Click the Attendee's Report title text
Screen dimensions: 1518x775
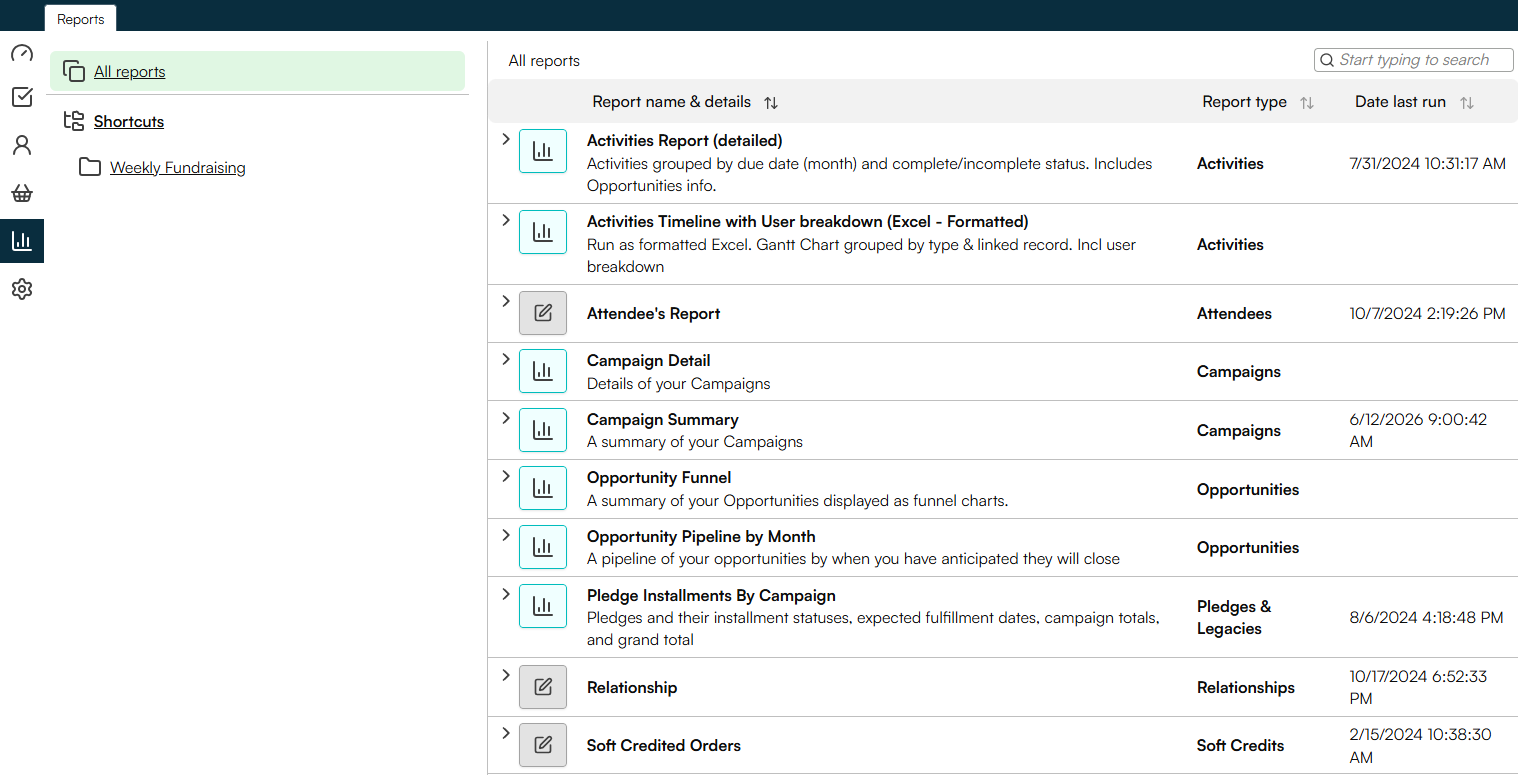654,314
